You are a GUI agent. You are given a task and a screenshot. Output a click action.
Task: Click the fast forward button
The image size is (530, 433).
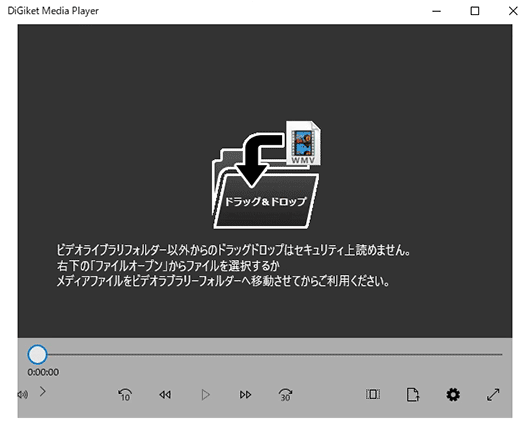tap(245, 394)
